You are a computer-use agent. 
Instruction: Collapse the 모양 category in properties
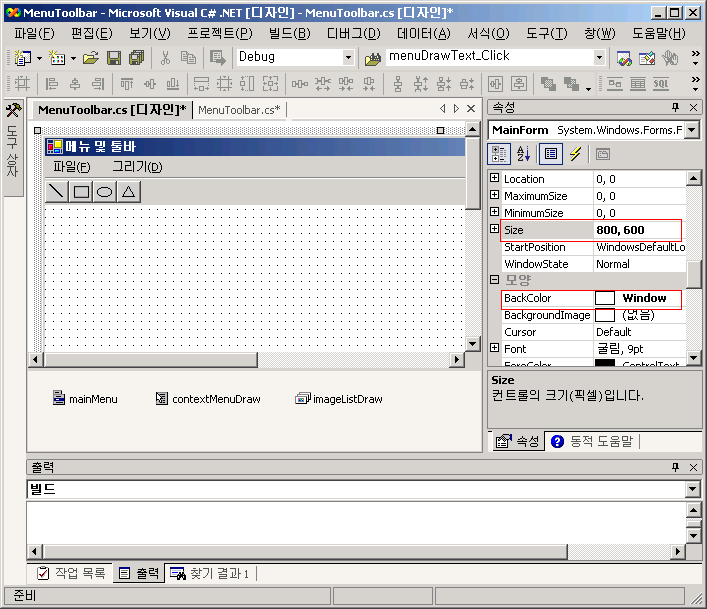(x=494, y=281)
